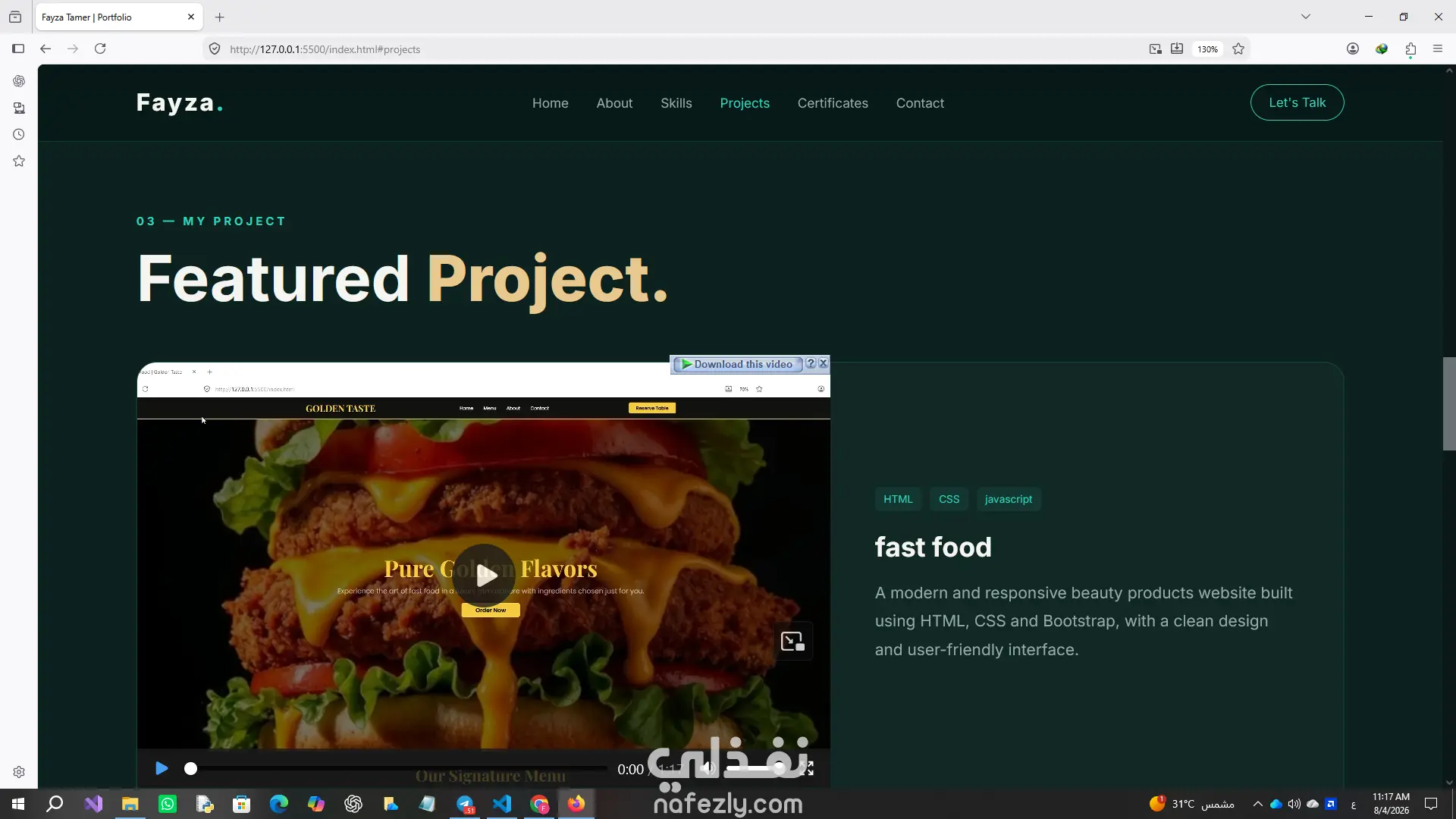Open synced tabs in the sidebar
This screenshot has height=819, width=1456.
pyautogui.click(x=19, y=108)
